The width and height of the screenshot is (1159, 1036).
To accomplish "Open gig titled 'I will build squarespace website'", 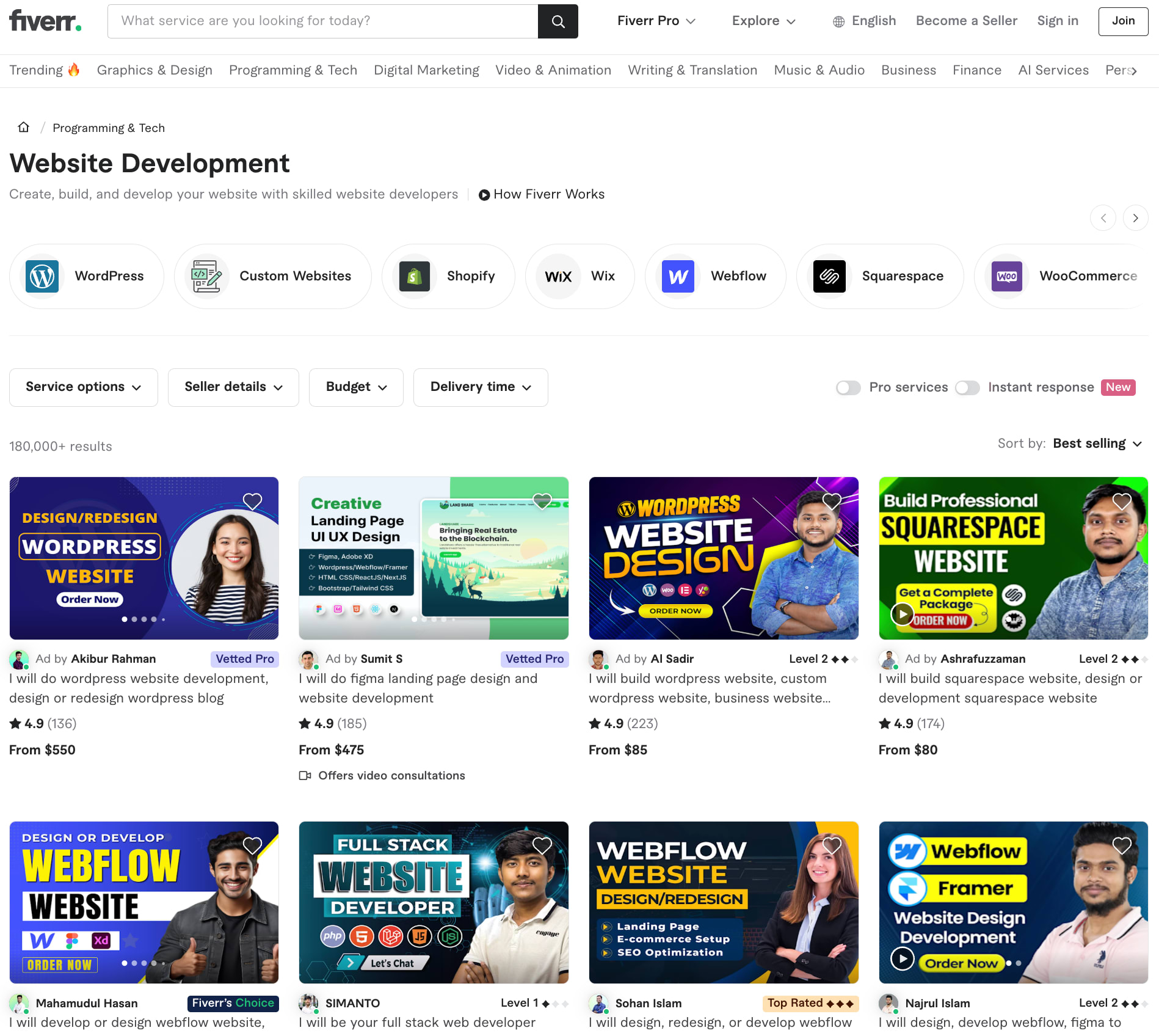I will pyautogui.click(x=1010, y=688).
